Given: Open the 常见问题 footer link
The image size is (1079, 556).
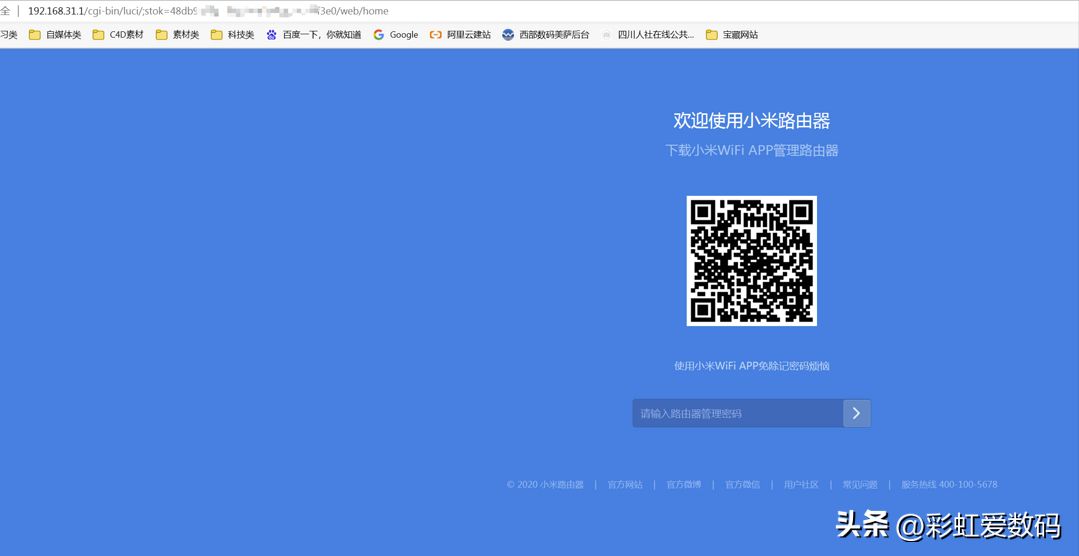Looking at the screenshot, I should click(860, 484).
